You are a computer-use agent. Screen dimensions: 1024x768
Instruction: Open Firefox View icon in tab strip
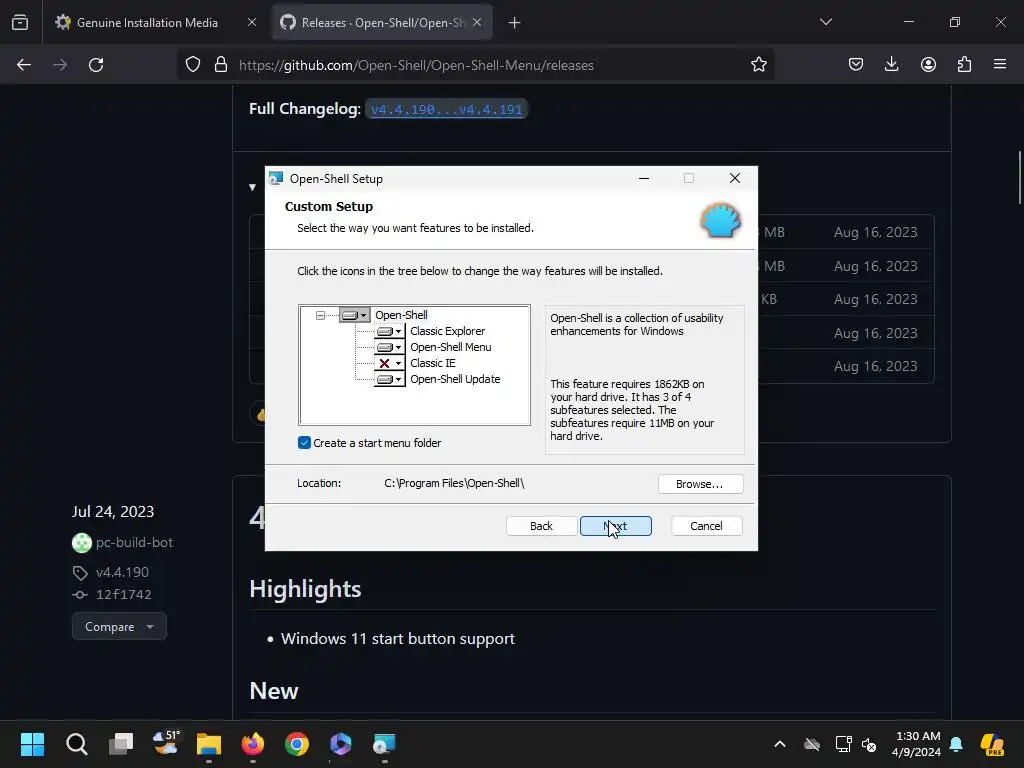pos(20,22)
